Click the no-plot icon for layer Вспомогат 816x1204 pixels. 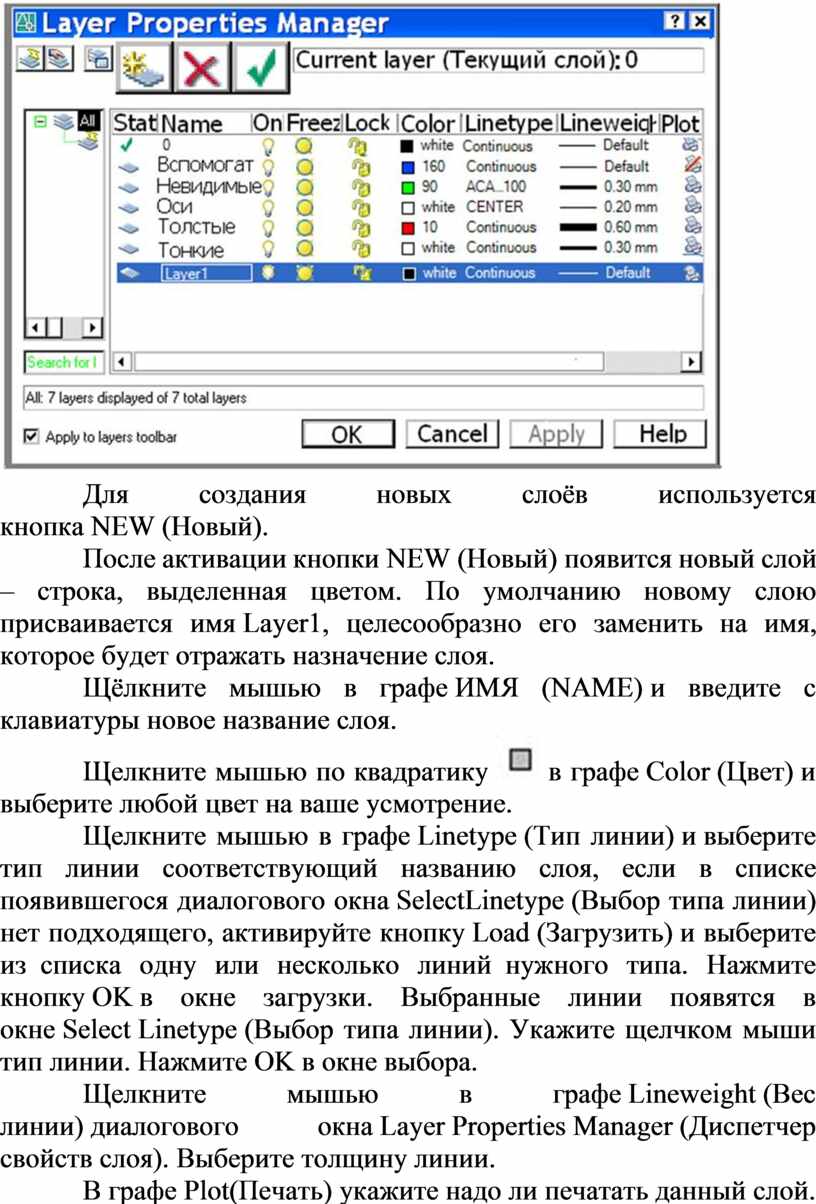coord(692,166)
